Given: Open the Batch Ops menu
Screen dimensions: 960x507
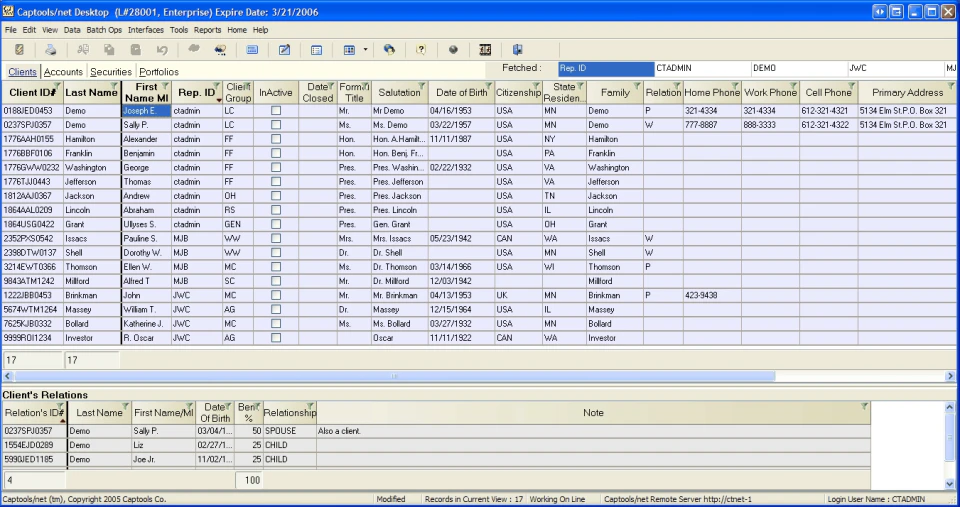Looking at the screenshot, I should coord(104,29).
